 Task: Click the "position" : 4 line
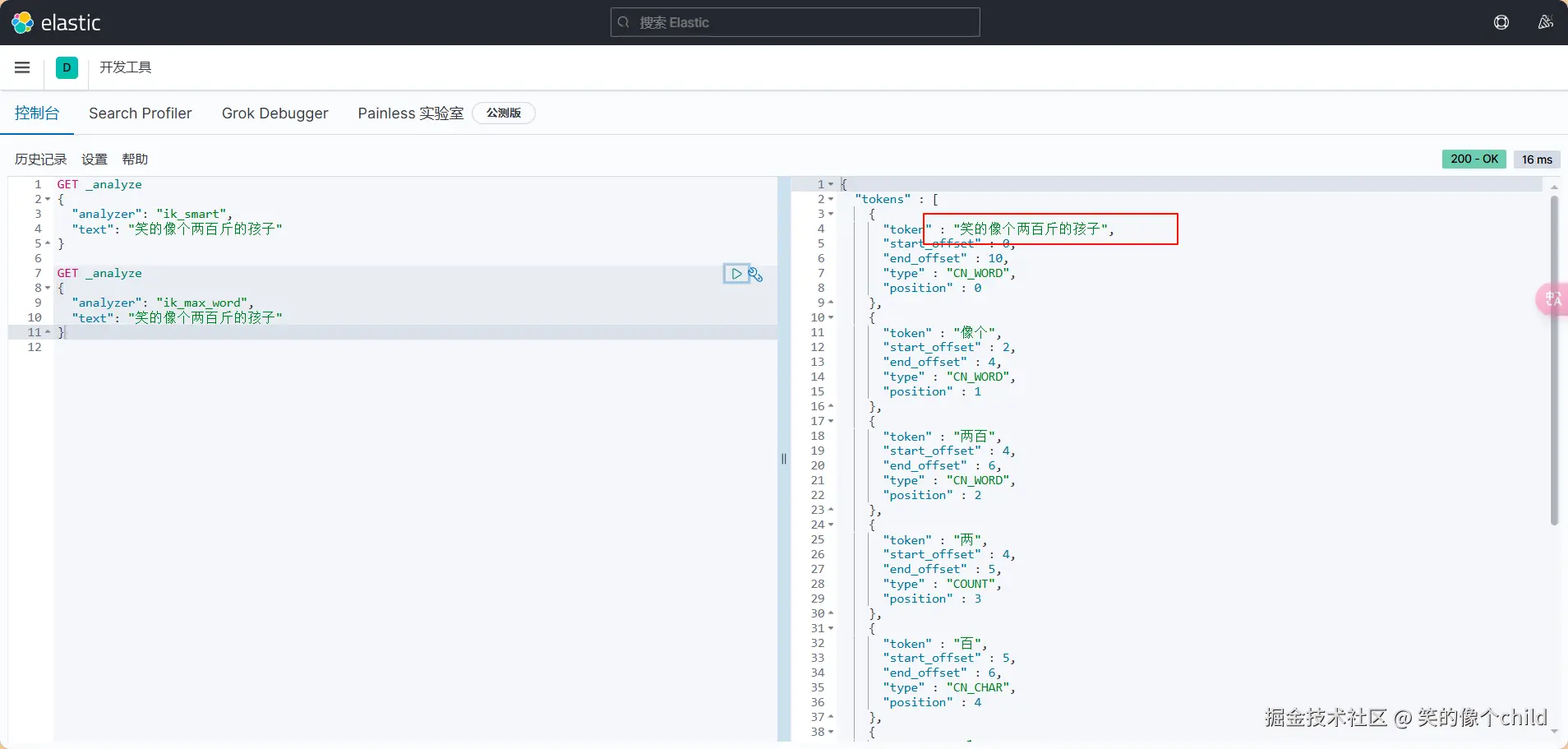pyautogui.click(x=932, y=703)
